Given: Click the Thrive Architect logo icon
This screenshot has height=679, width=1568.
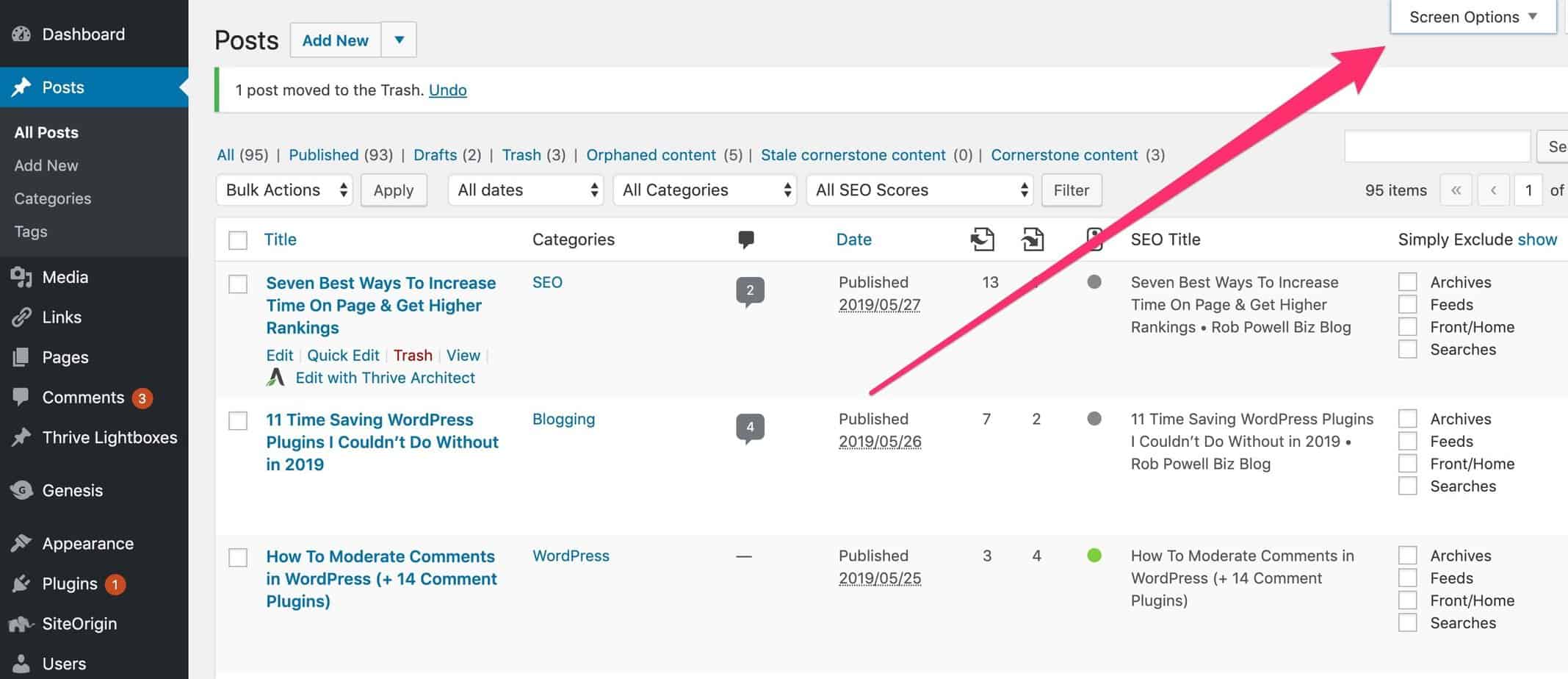Looking at the screenshot, I should click(x=275, y=378).
